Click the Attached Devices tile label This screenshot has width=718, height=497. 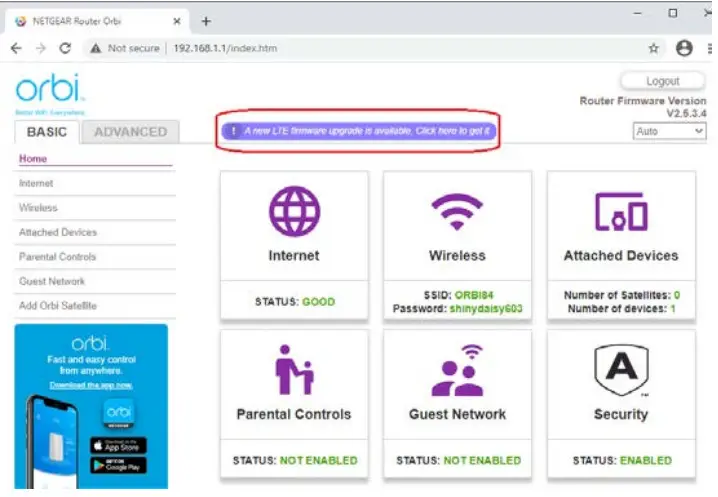tap(621, 256)
